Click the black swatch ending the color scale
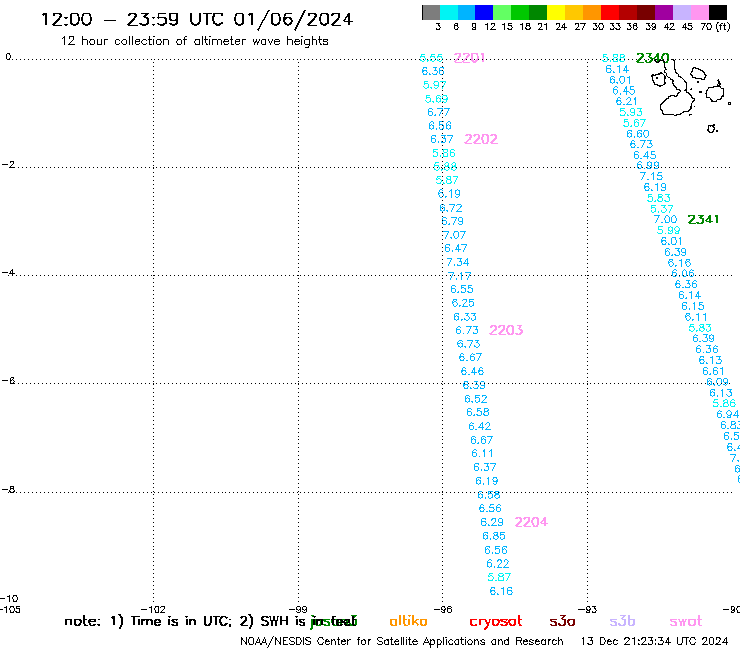The image size is (740, 650). [x=718, y=12]
